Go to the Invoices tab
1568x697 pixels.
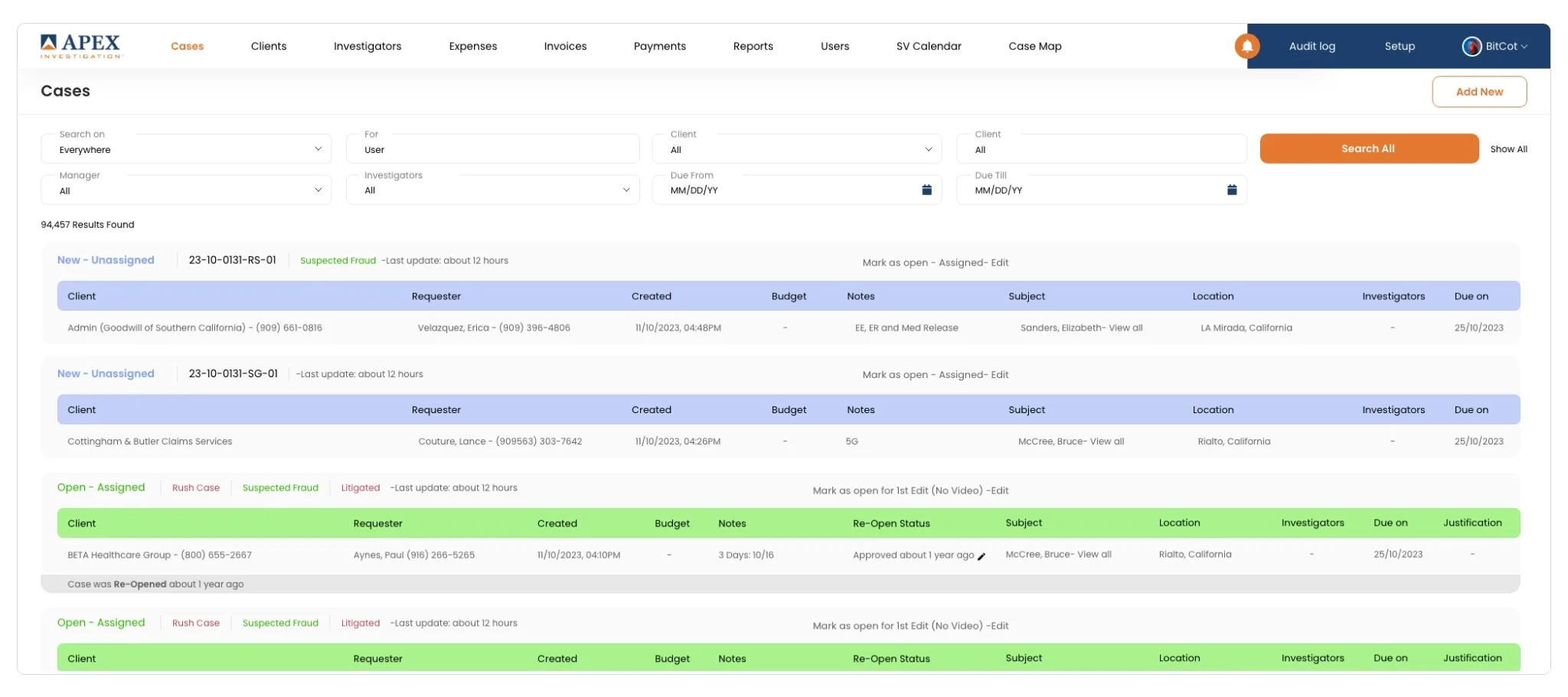point(565,46)
